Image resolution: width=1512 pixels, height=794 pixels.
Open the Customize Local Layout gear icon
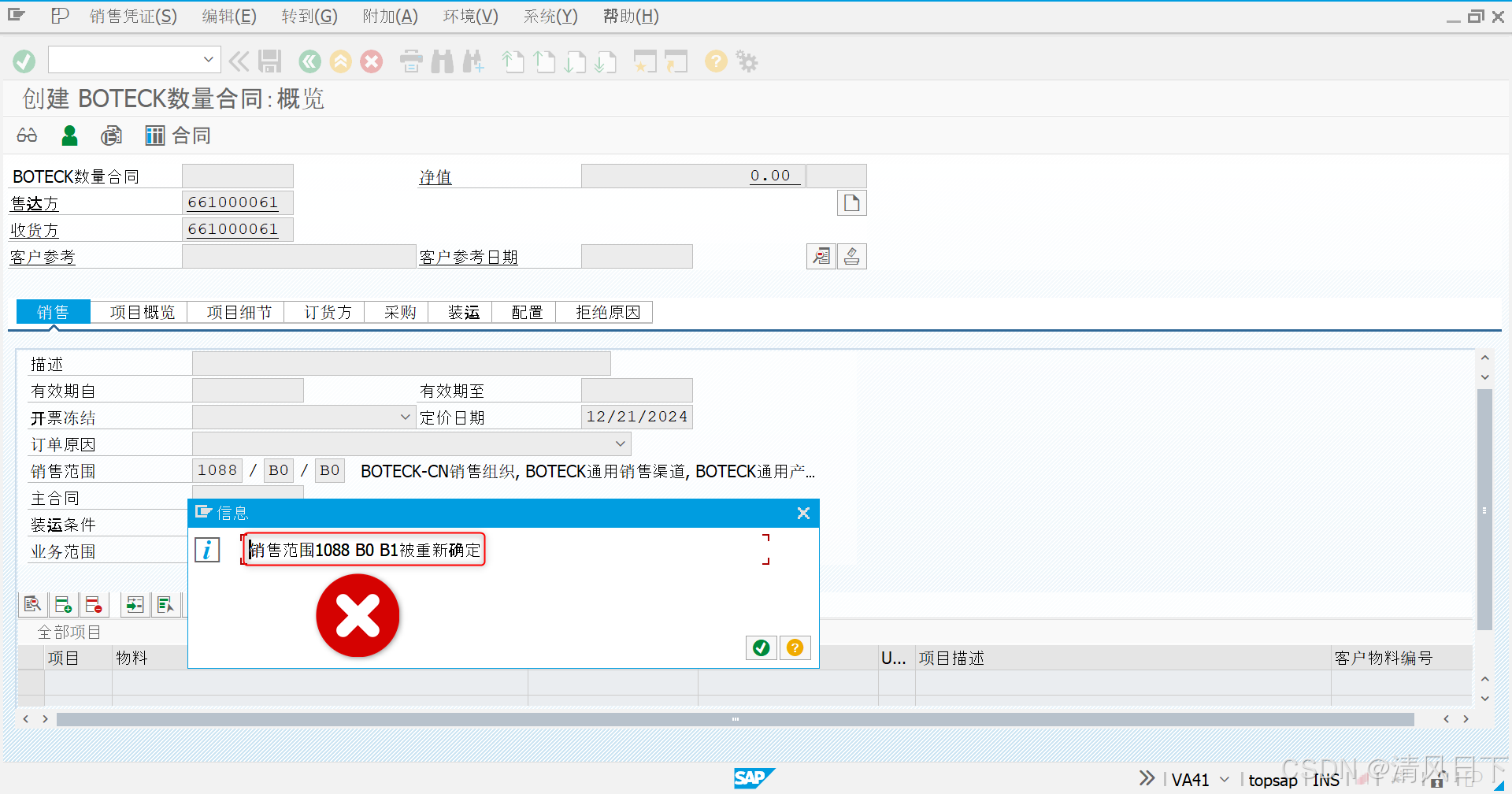[747, 61]
